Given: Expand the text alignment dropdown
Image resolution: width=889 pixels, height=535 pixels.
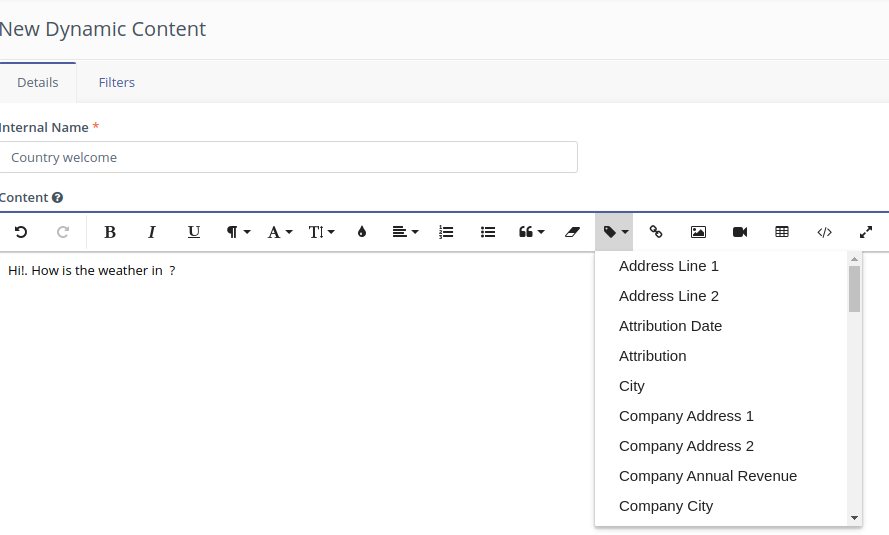Looking at the screenshot, I should point(405,232).
